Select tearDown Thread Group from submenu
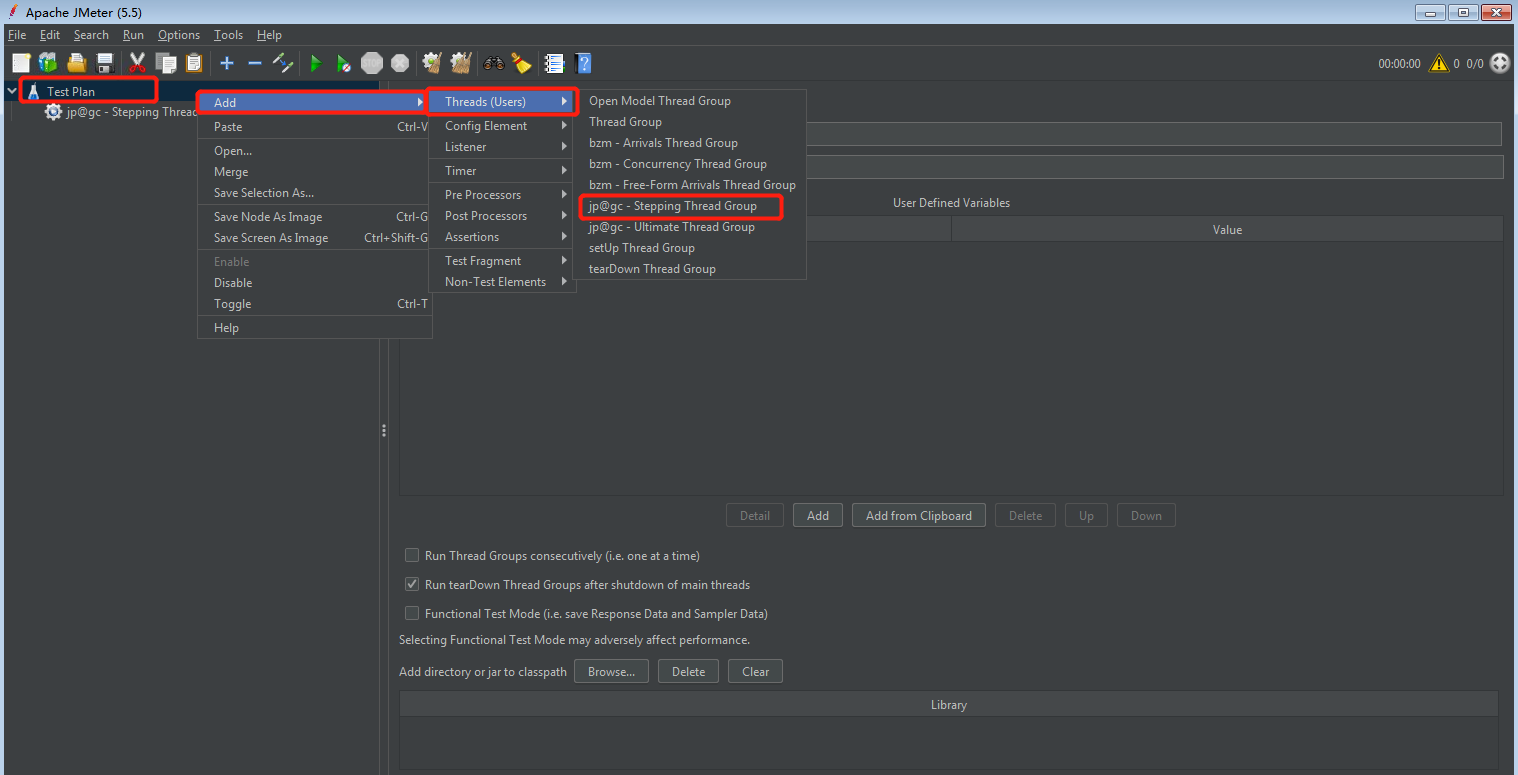This screenshot has height=775, width=1518. point(690,269)
